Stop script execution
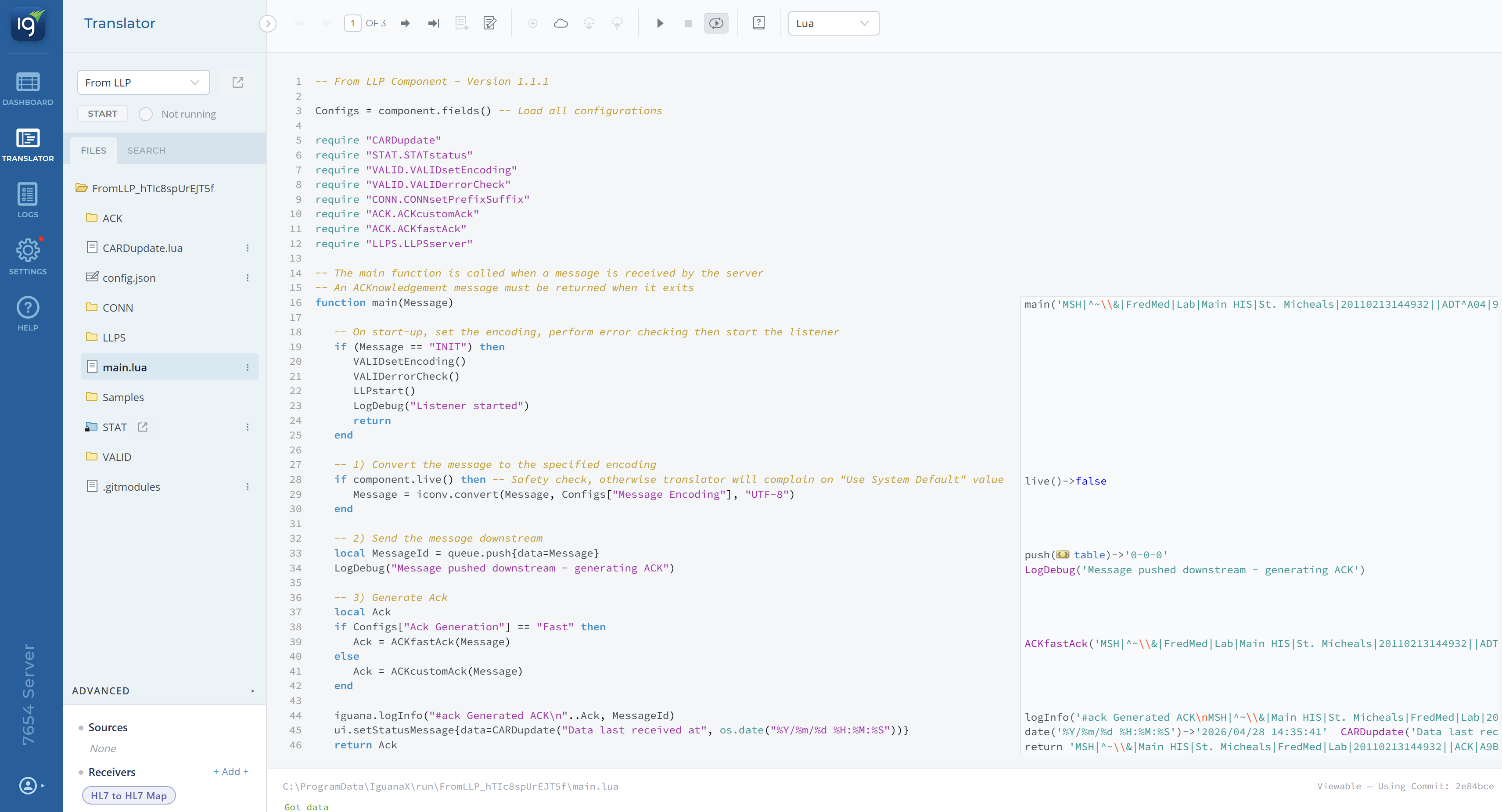1502x812 pixels. click(688, 23)
